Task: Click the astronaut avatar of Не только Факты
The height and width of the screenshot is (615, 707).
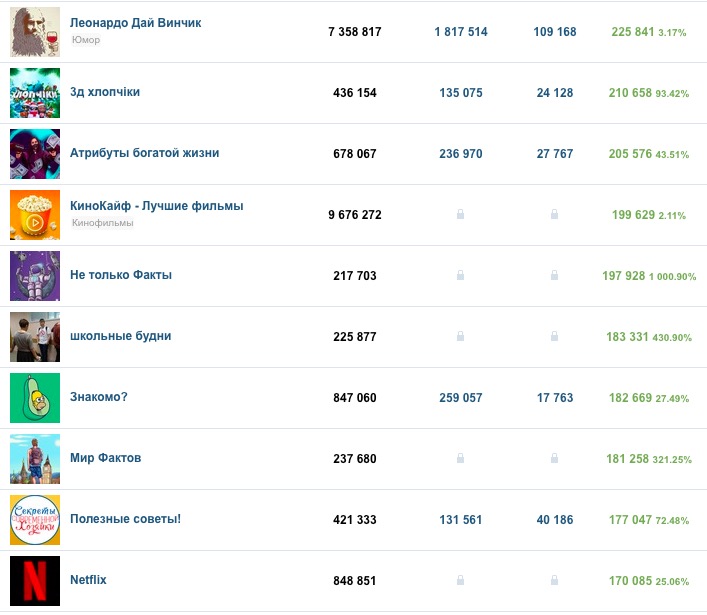Action: (35, 276)
